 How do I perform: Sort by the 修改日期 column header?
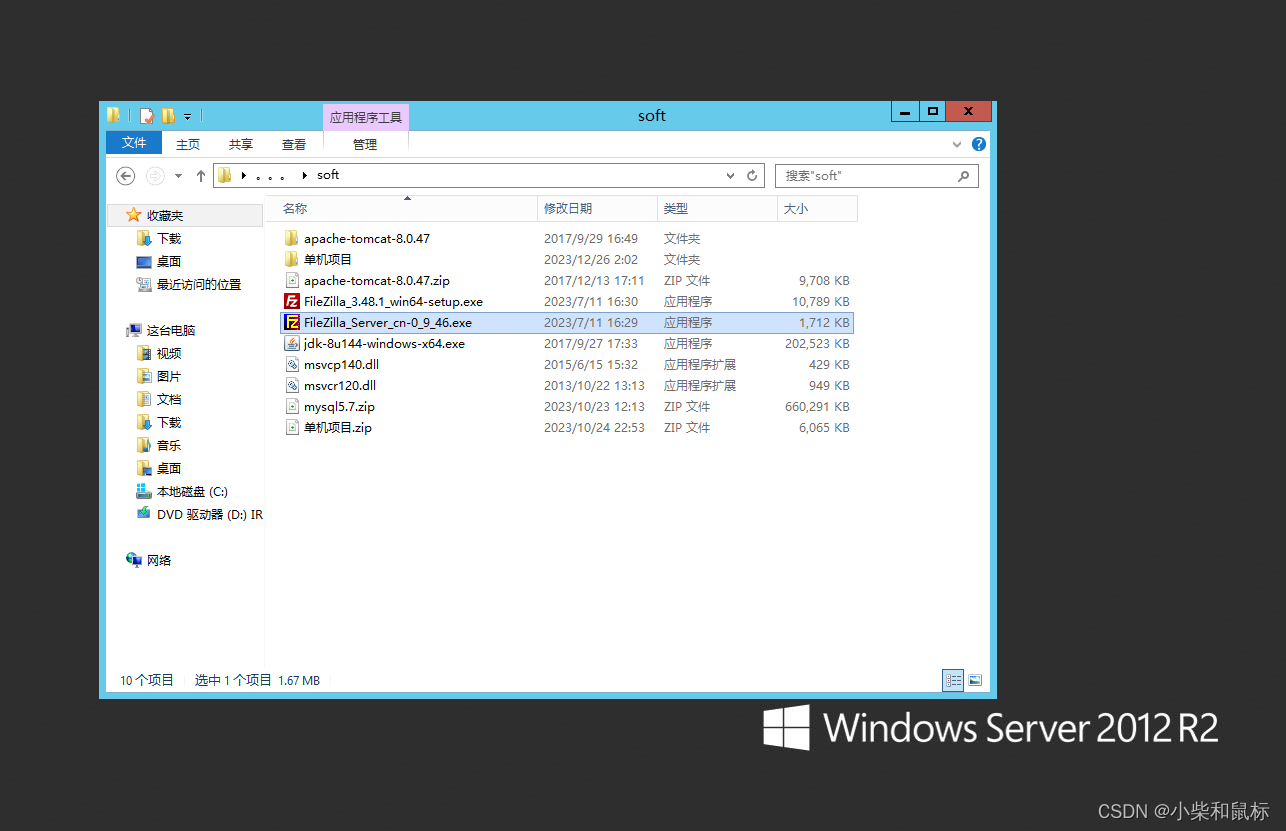597,209
